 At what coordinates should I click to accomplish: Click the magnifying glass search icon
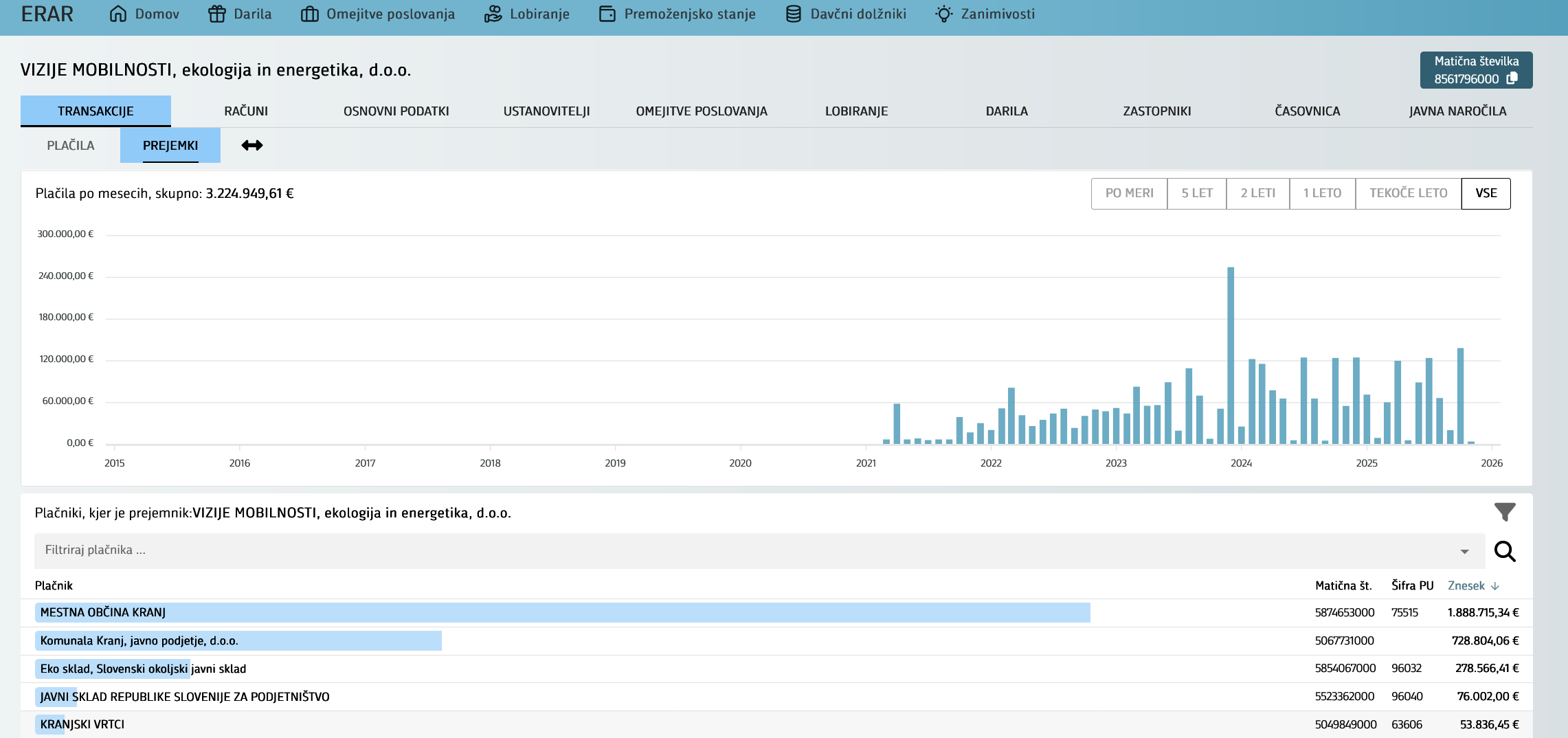(x=1505, y=551)
